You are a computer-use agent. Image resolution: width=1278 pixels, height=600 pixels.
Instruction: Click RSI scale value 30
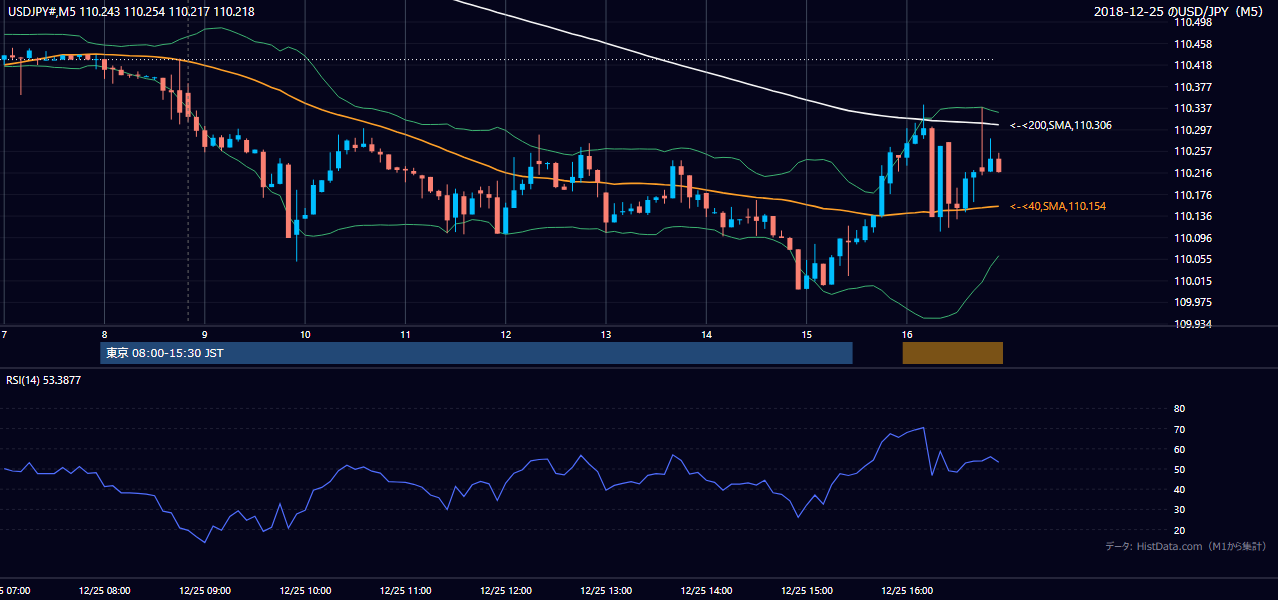(x=1179, y=510)
